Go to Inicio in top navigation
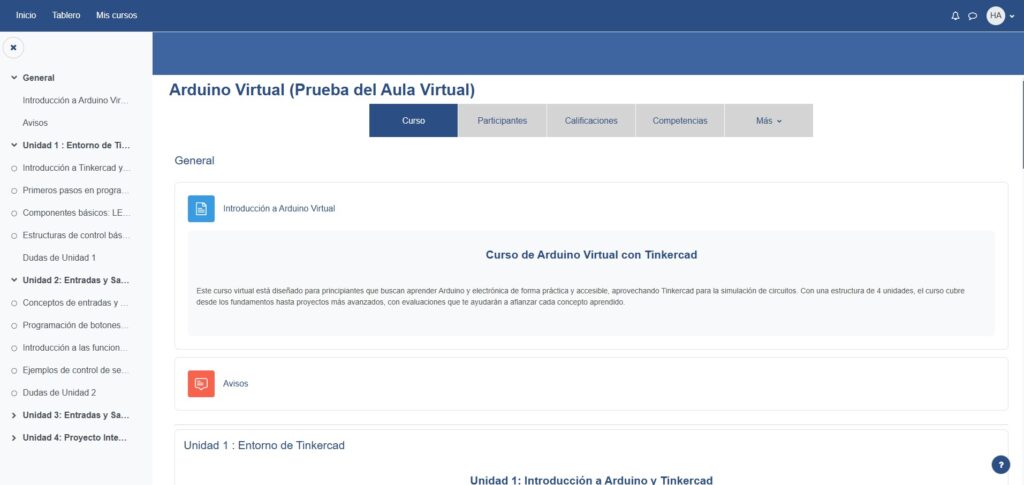 point(26,15)
